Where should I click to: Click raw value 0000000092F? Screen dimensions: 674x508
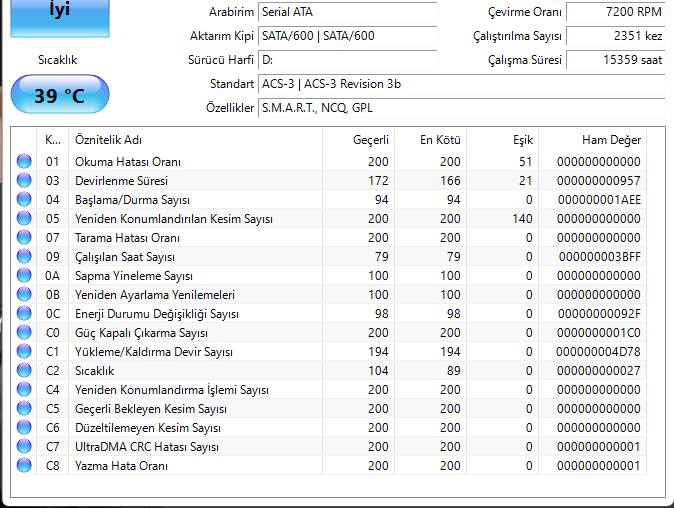point(599,314)
